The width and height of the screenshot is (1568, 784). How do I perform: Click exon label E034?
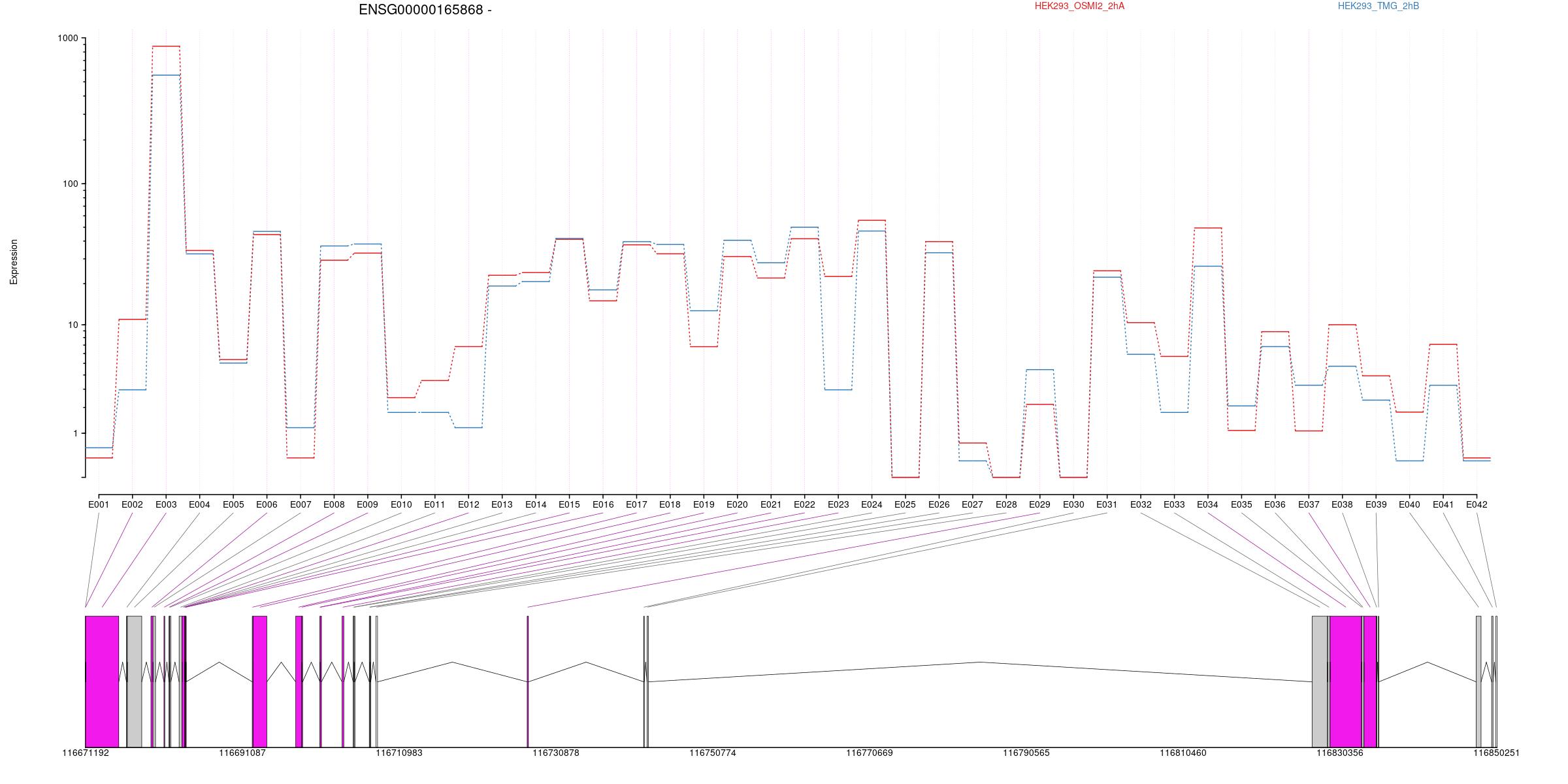(x=1207, y=505)
